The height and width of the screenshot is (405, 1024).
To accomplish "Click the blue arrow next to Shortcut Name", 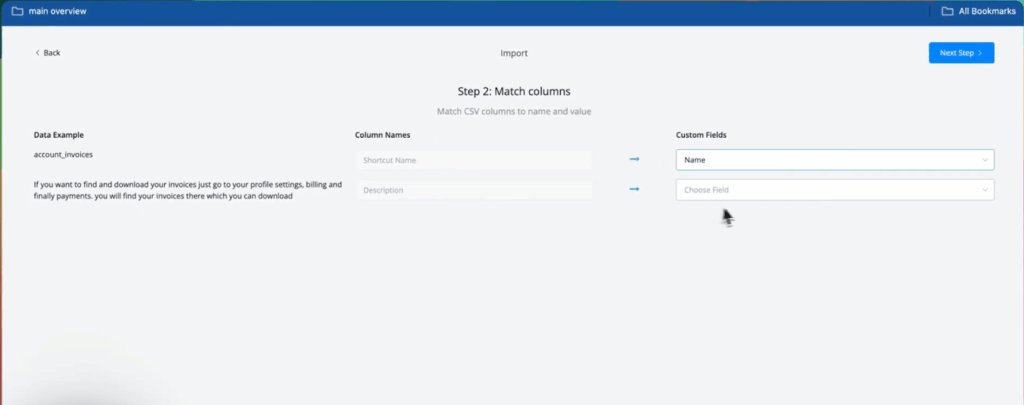I will pos(634,159).
